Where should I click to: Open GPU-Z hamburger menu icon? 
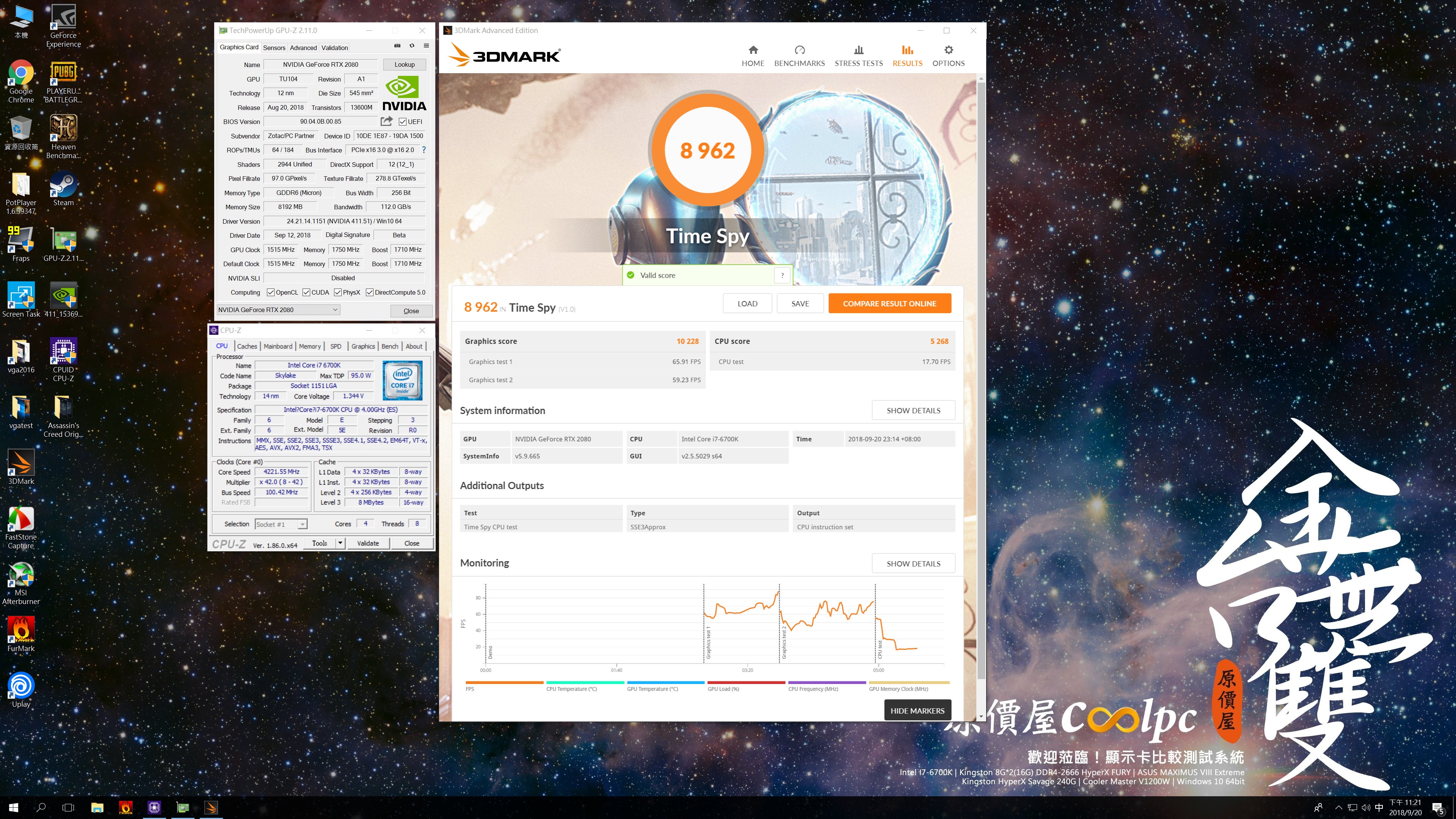pyautogui.click(x=426, y=46)
